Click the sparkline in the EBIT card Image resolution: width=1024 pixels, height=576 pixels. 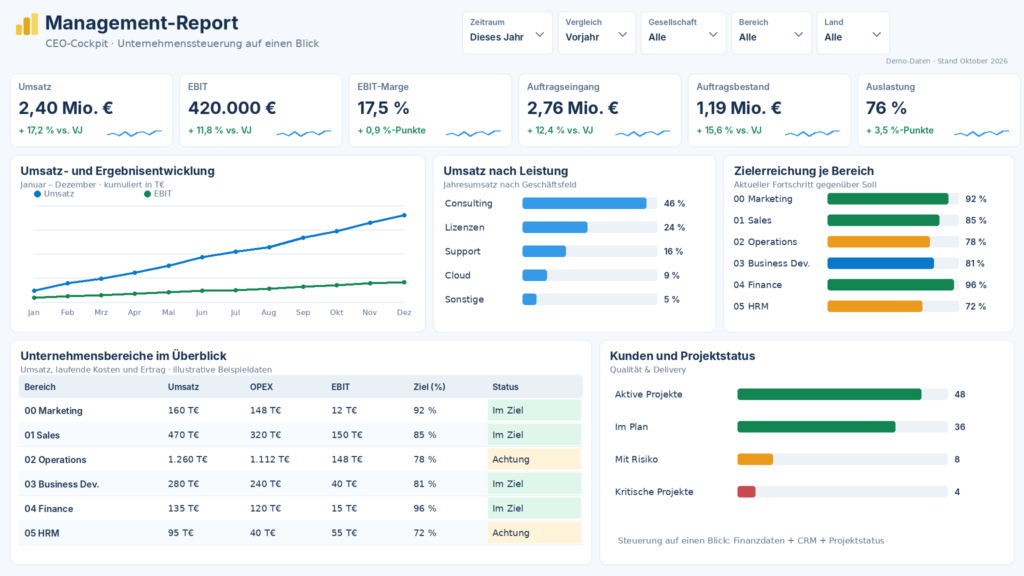[x=304, y=133]
